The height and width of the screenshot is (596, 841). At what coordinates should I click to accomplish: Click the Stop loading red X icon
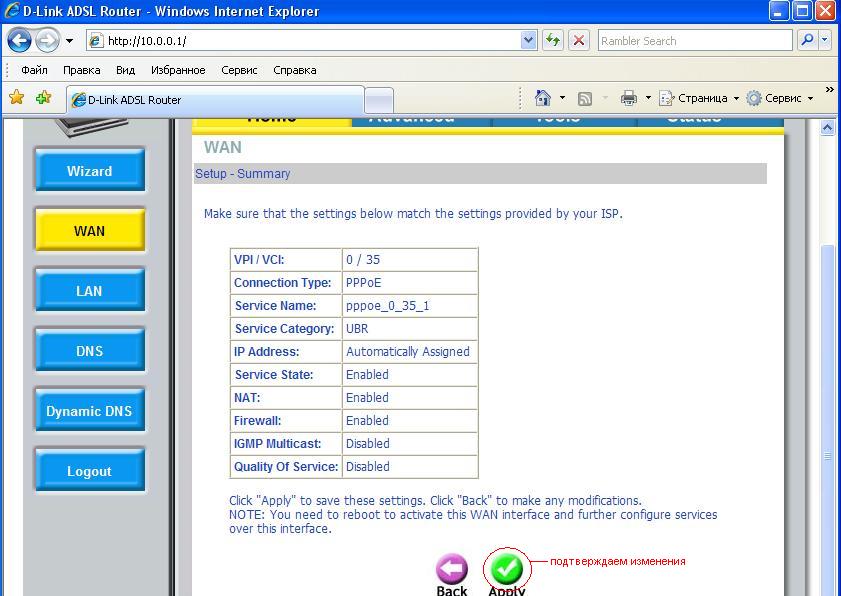pyautogui.click(x=578, y=41)
